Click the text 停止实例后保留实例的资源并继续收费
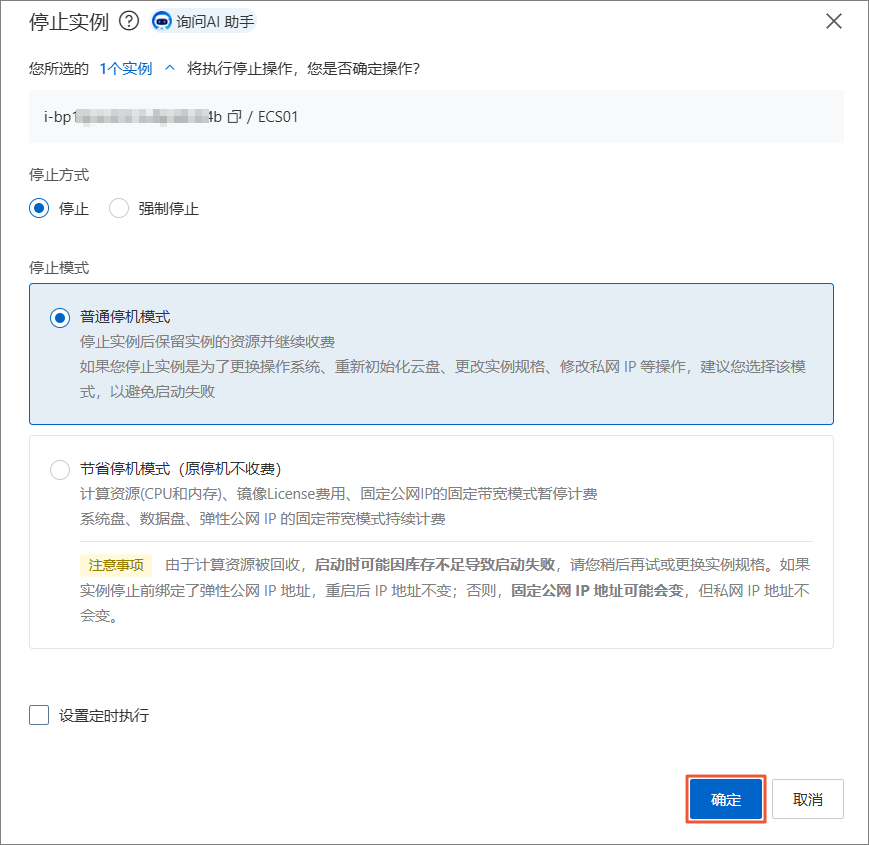This screenshot has height=845, width=869. (x=207, y=342)
